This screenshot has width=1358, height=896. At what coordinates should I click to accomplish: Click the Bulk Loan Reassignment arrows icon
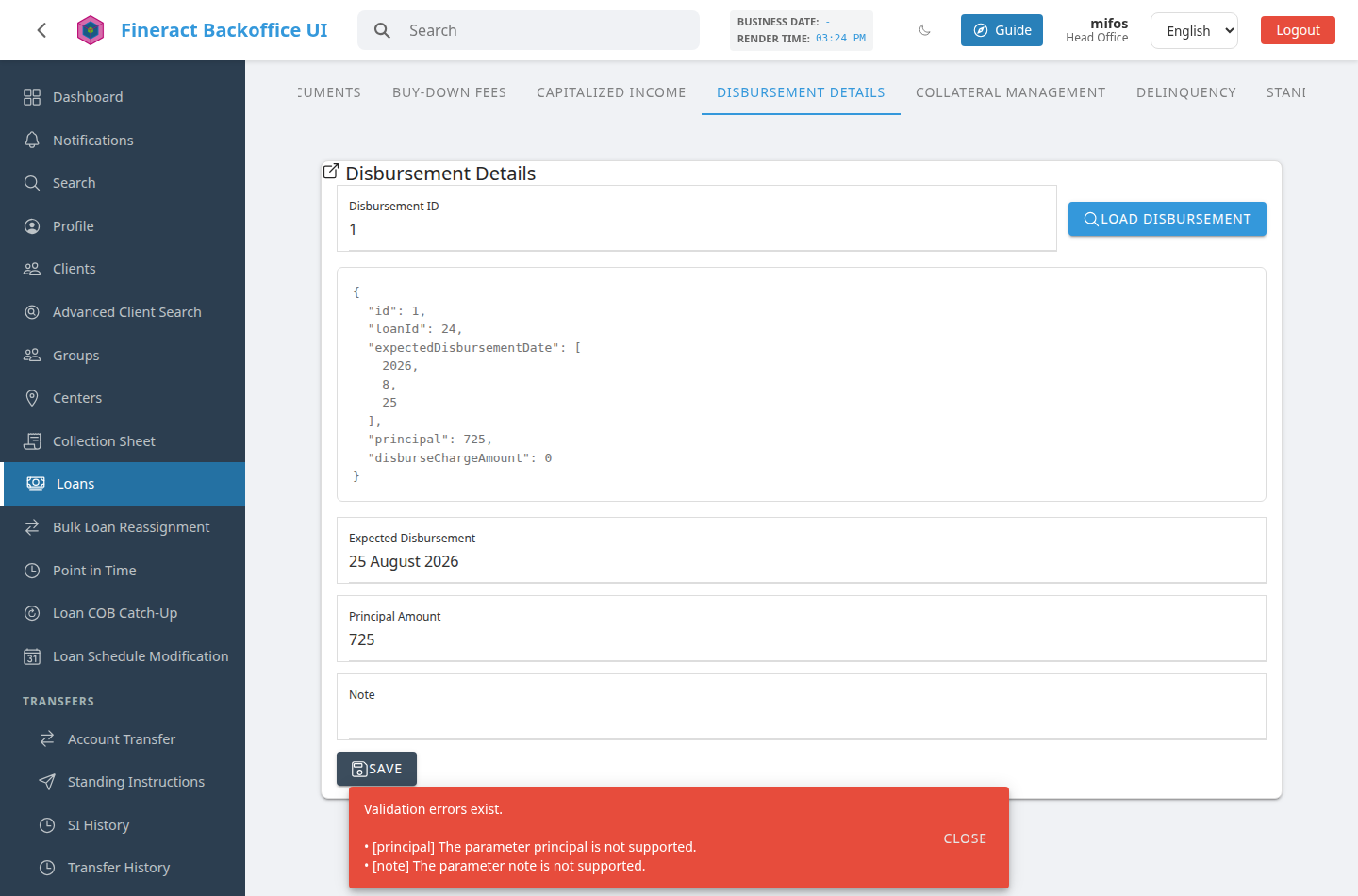[x=32, y=527]
